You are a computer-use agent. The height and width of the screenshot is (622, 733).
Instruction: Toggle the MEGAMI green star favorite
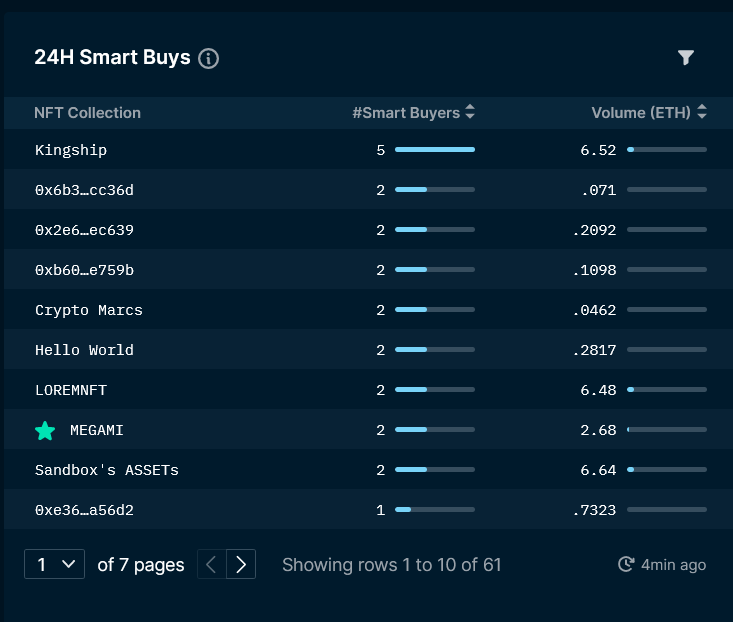pos(45,430)
